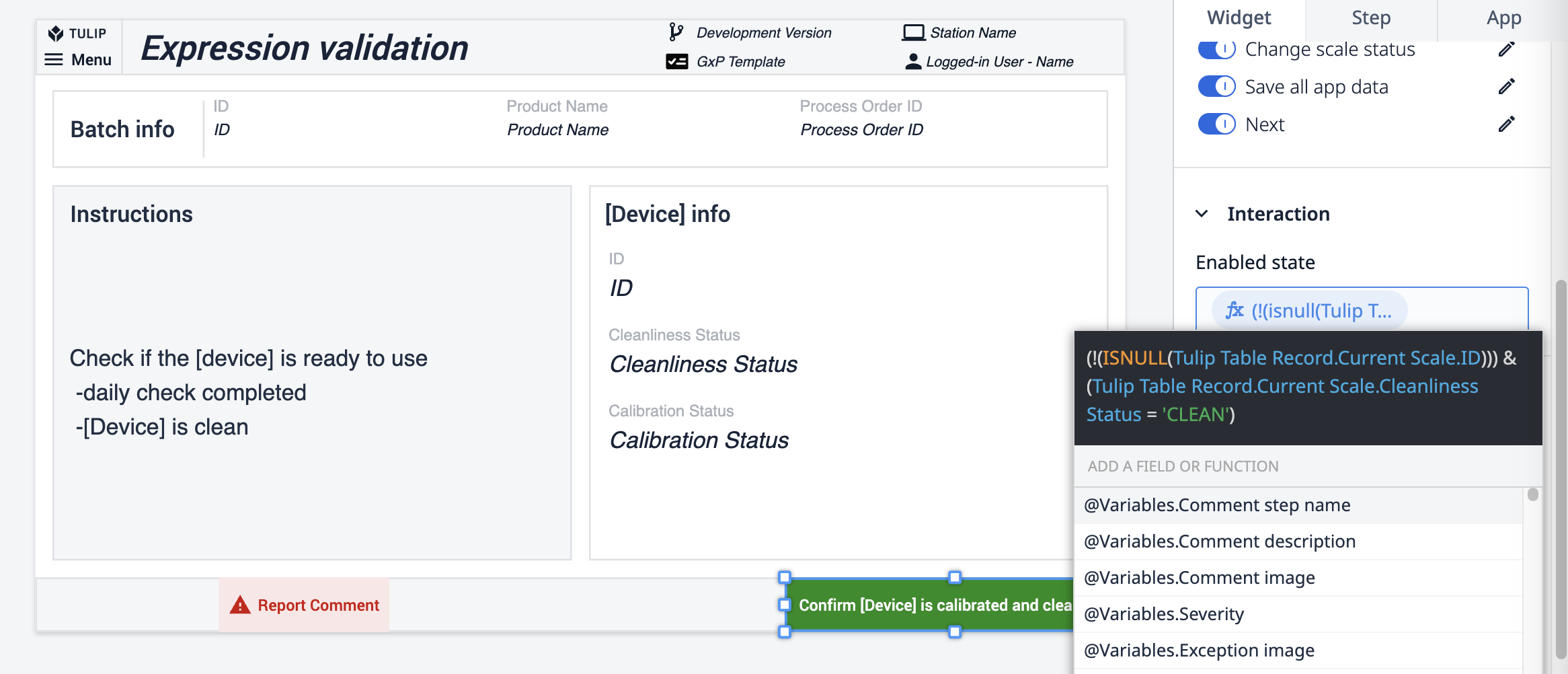Click the Development Version label
Viewport: 1568px width, 674px height.
(x=764, y=32)
